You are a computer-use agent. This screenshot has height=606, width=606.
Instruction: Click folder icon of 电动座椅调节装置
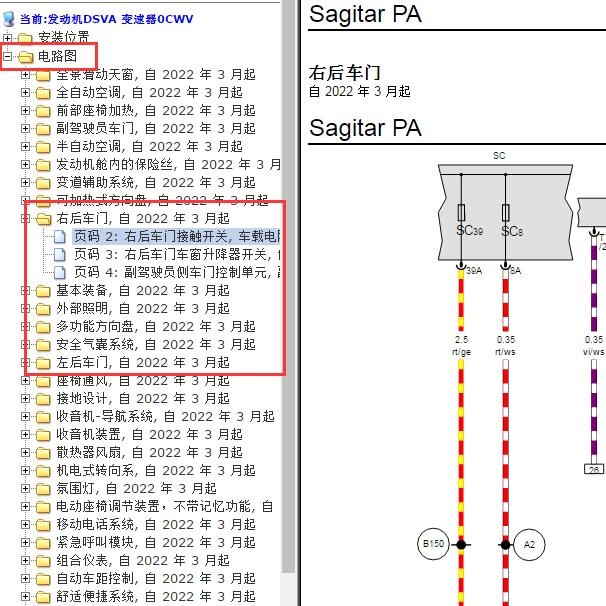[x=43, y=507]
